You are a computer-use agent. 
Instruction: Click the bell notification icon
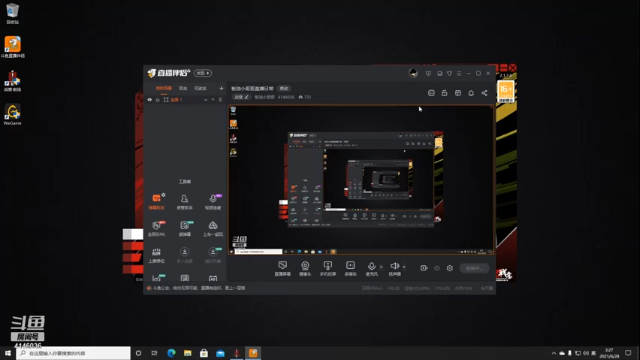471,93
